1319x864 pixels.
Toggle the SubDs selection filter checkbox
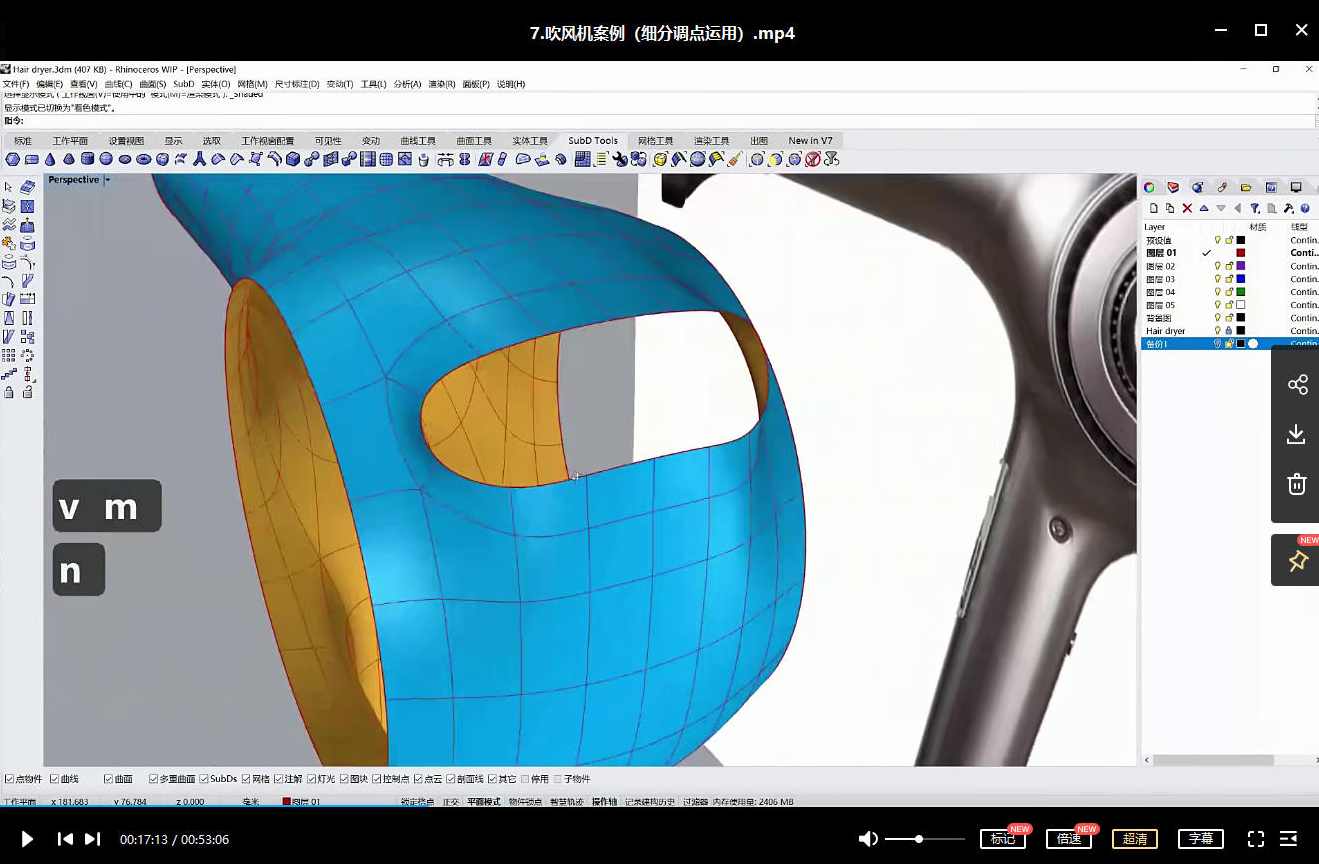[204, 779]
